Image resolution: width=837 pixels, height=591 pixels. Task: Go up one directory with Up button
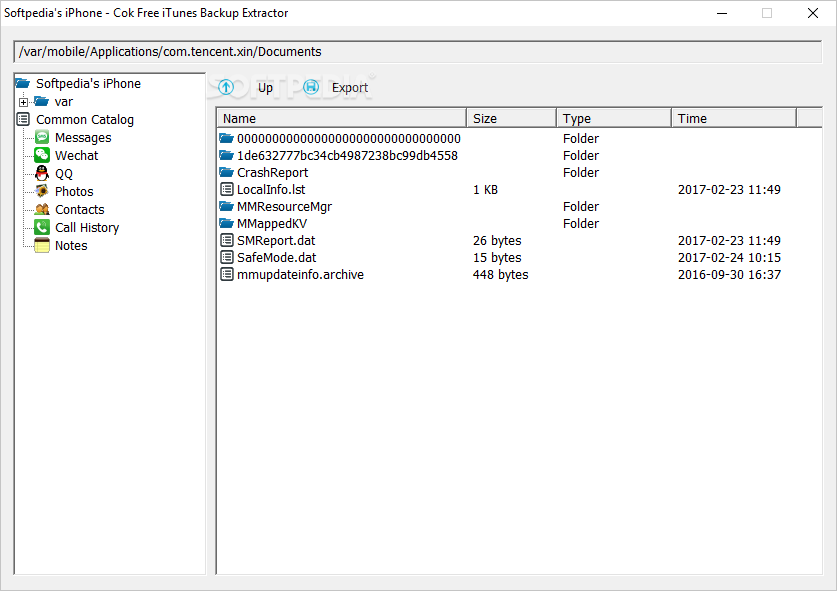(265, 88)
